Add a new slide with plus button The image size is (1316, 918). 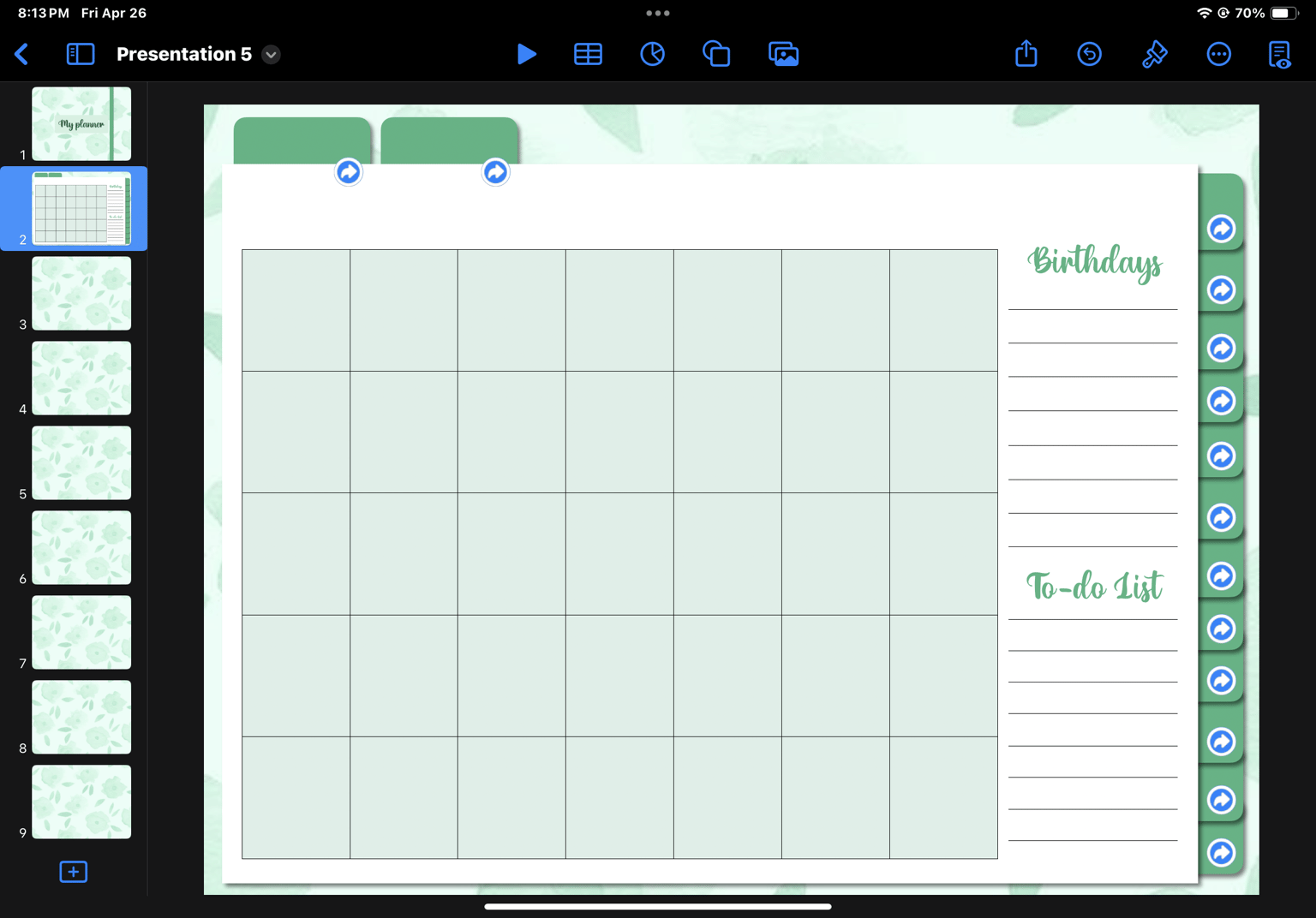74,872
